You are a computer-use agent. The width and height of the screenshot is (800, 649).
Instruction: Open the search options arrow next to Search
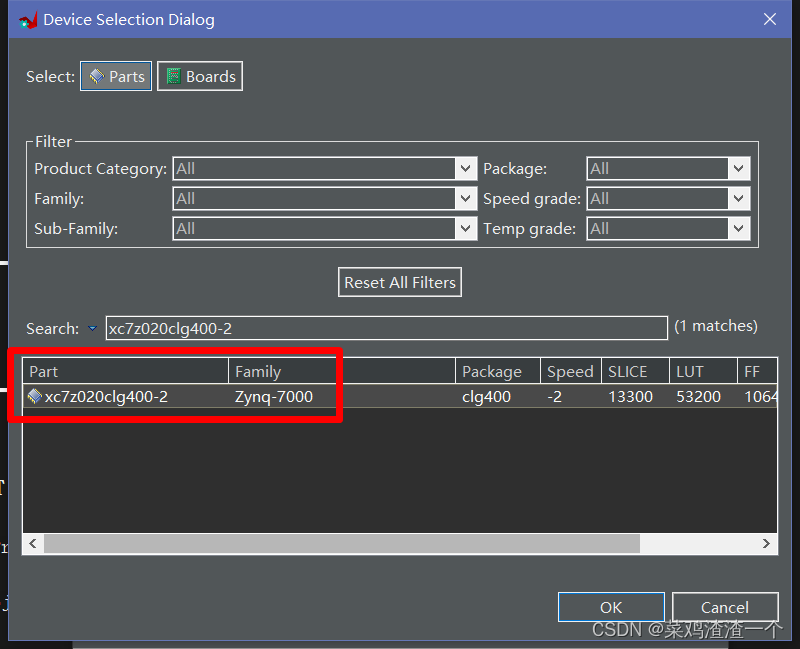(92, 328)
